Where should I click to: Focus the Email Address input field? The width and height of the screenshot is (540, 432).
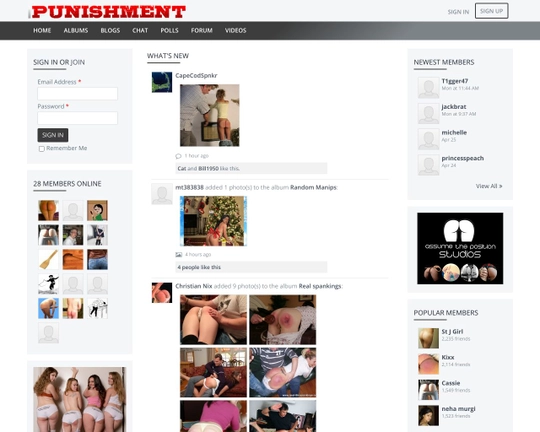pyautogui.click(x=77, y=94)
